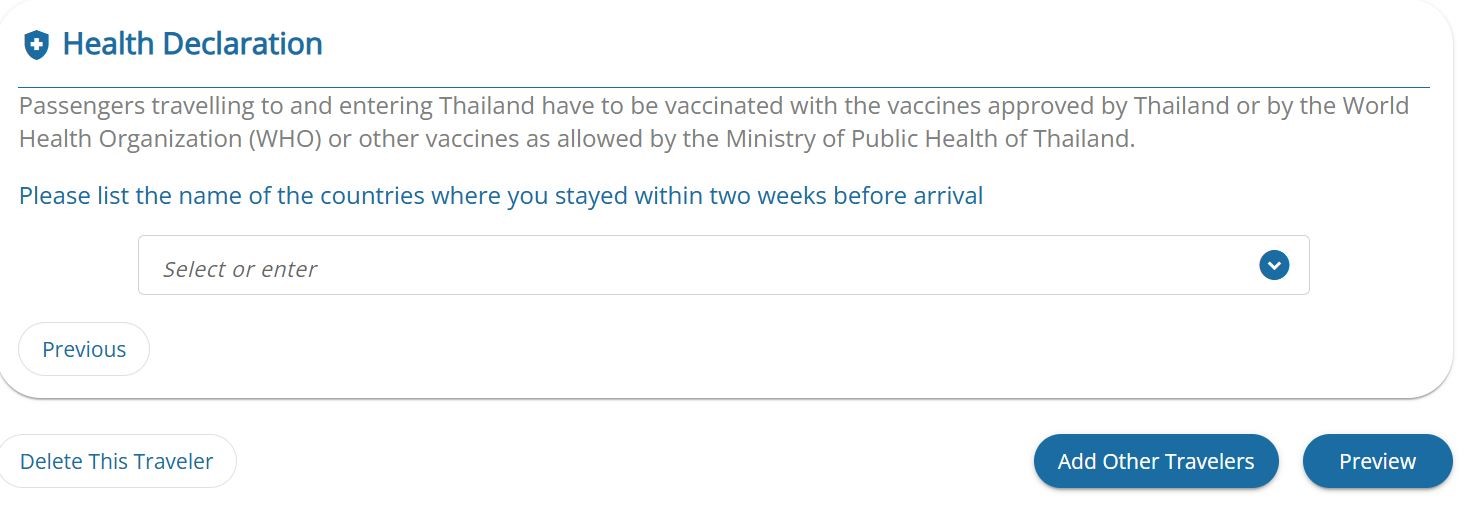Click the Add Other Travelers button
Viewport: 1464px width, 515px height.
pos(1156,461)
